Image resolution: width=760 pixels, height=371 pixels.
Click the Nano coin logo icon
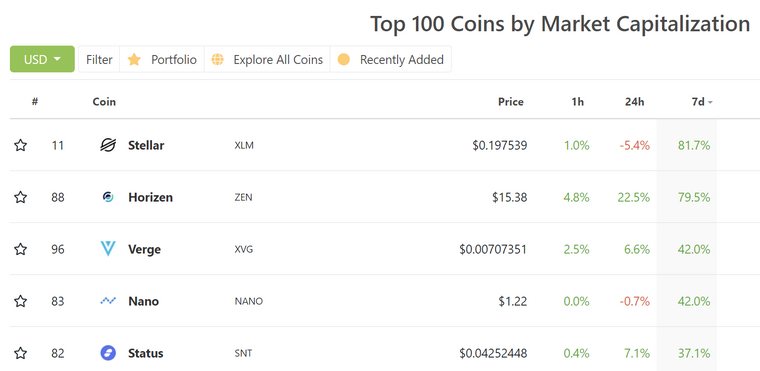click(x=108, y=301)
